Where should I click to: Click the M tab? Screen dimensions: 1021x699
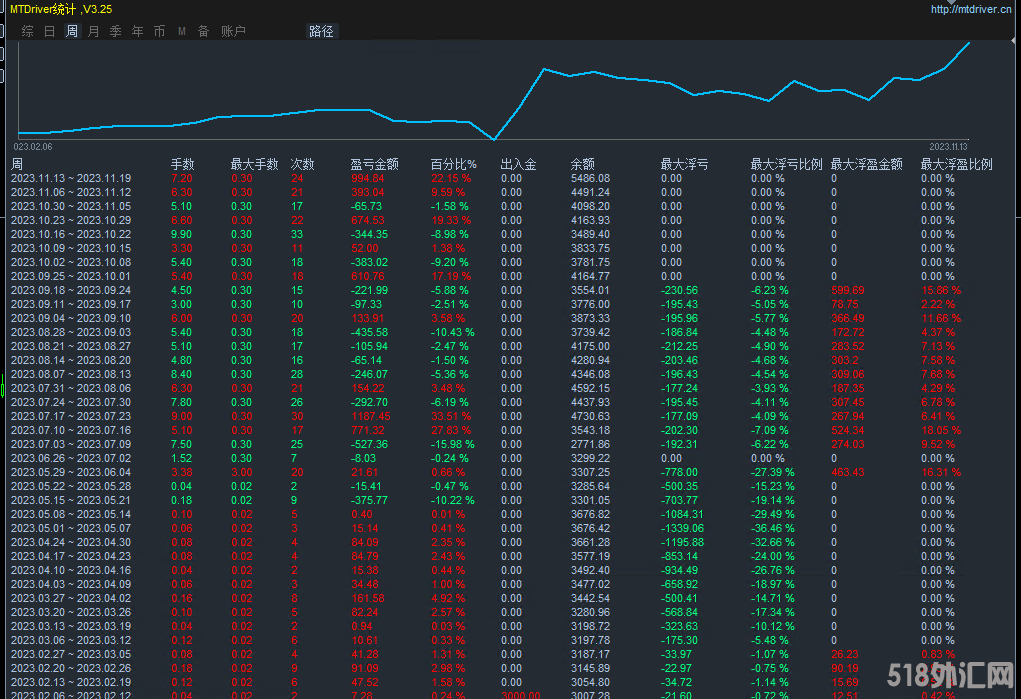182,31
